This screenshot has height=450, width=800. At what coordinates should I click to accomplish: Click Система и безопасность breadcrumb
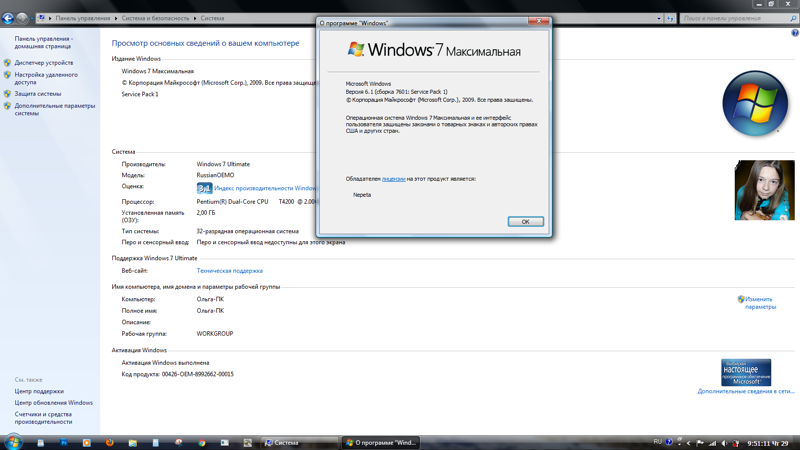155,18
